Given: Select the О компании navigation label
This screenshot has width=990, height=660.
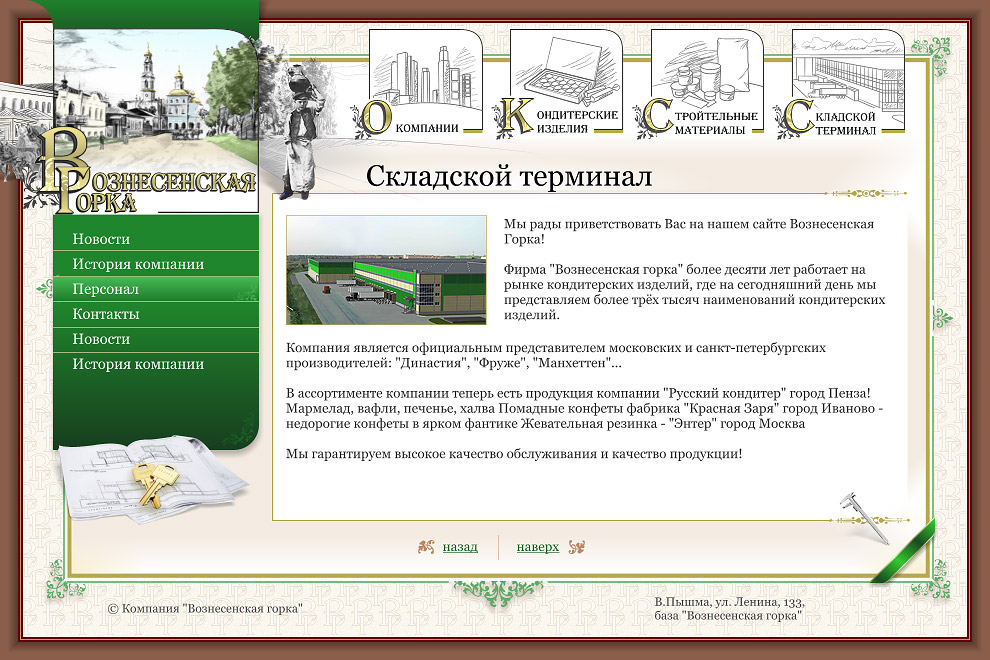Looking at the screenshot, I should point(428,128).
